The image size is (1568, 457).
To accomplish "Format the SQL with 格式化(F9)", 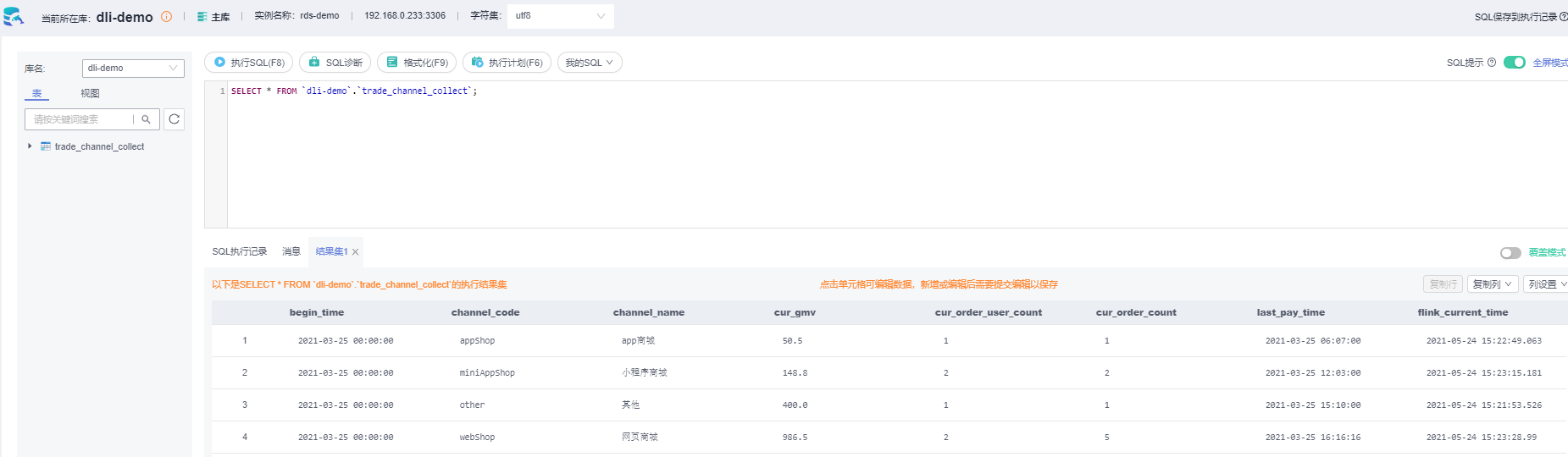I will click(x=417, y=63).
